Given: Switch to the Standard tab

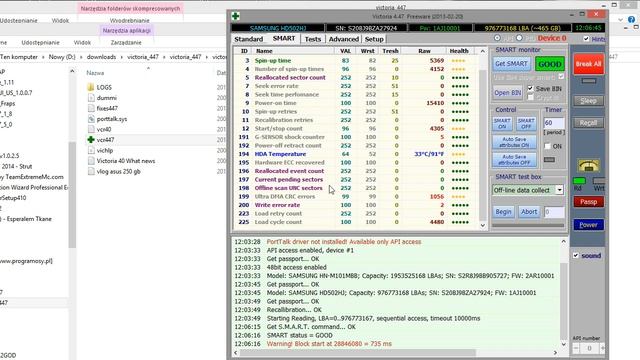Looking at the screenshot, I should [249, 39].
